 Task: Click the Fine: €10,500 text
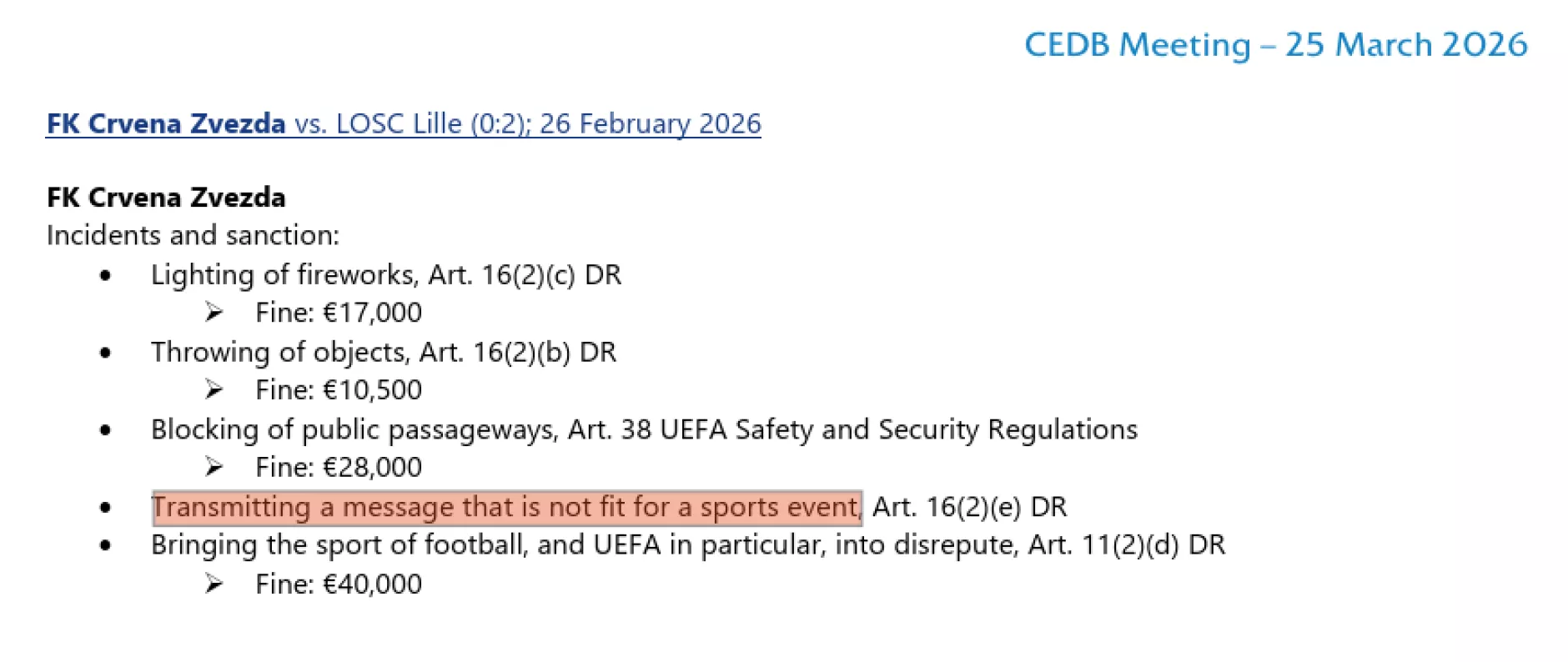[x=339, y=389]
